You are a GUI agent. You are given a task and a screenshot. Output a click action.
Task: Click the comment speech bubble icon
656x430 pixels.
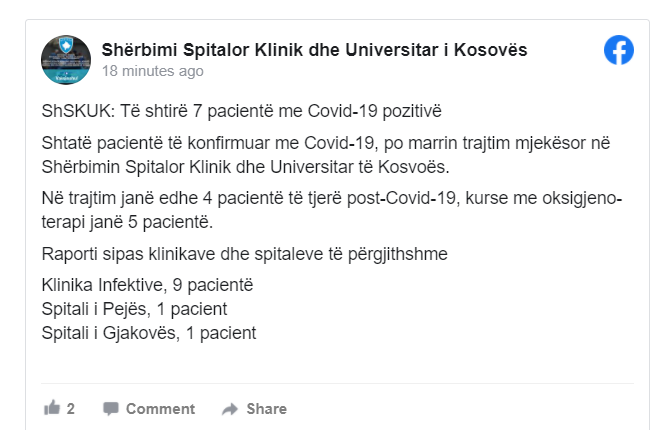[x=111, y=408]
